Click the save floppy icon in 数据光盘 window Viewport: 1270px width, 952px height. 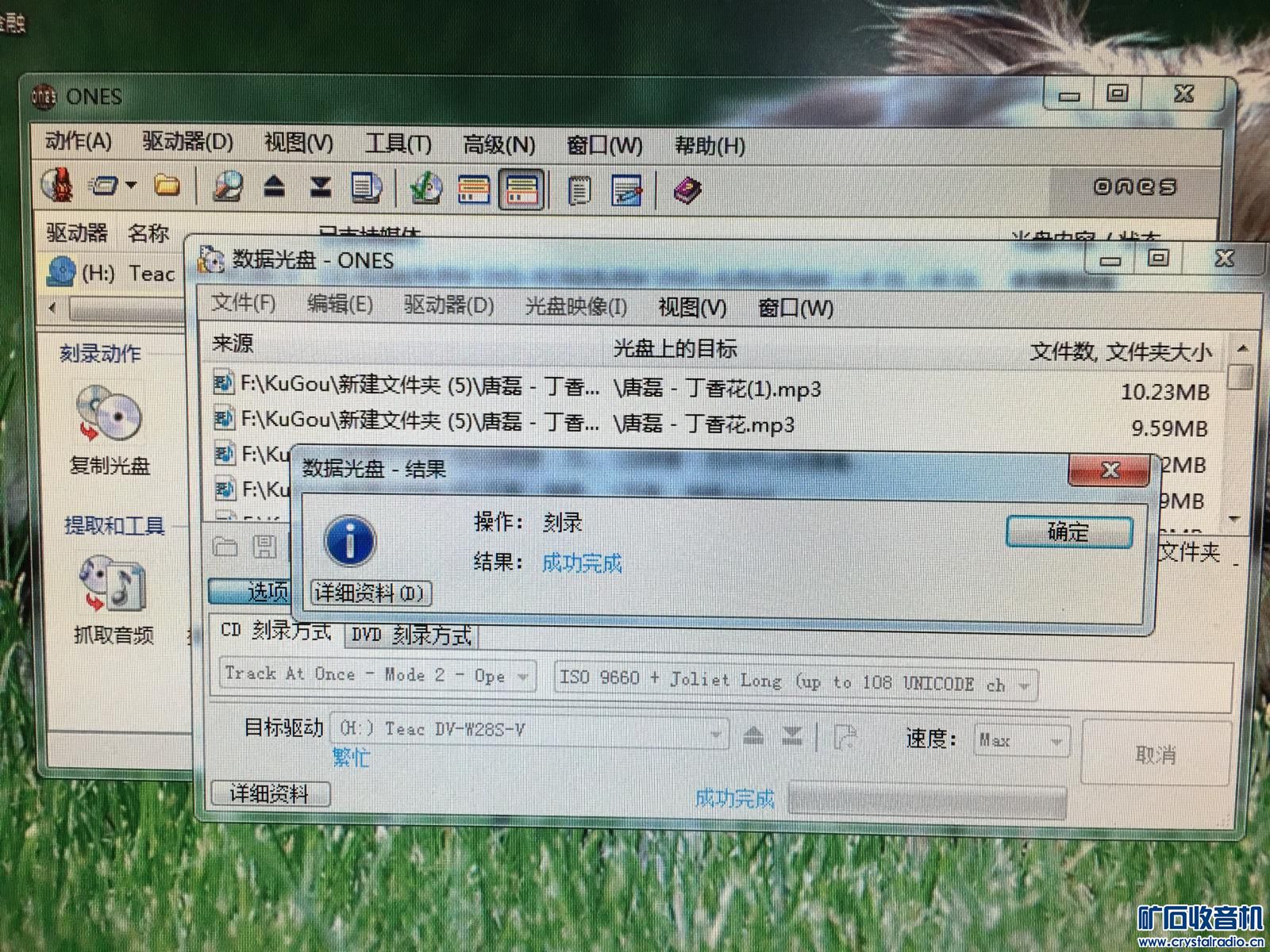(264, 547)
